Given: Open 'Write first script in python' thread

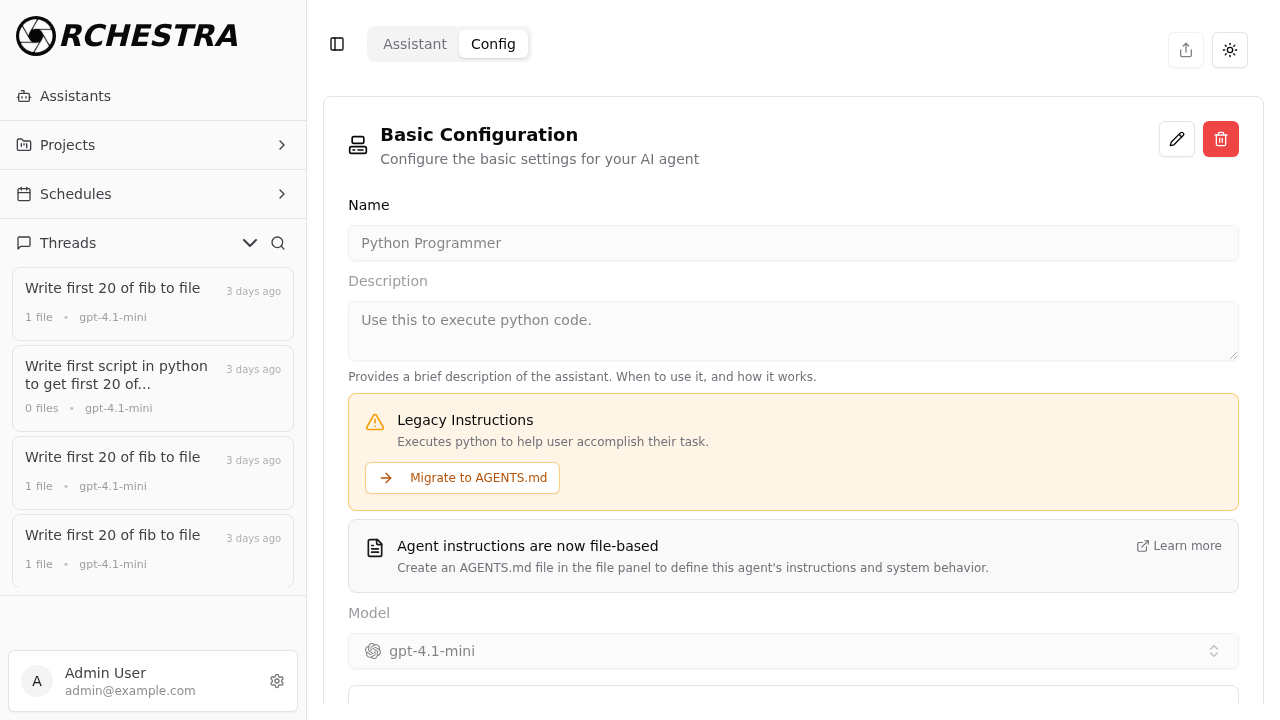Looking at the screenshot, I should click(x=153, y=388).
